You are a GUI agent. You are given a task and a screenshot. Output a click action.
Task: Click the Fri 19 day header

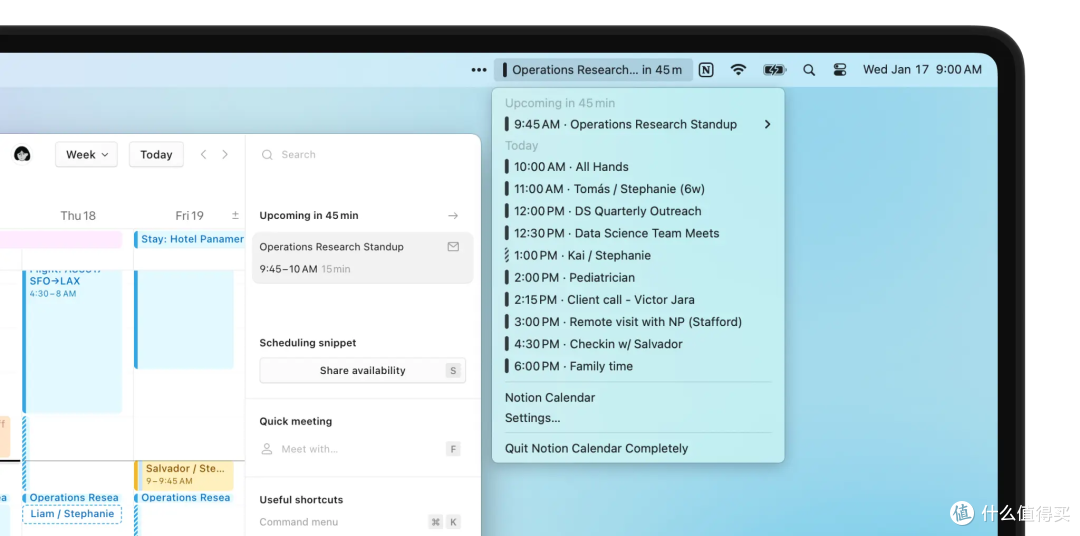tap(189, 216)
